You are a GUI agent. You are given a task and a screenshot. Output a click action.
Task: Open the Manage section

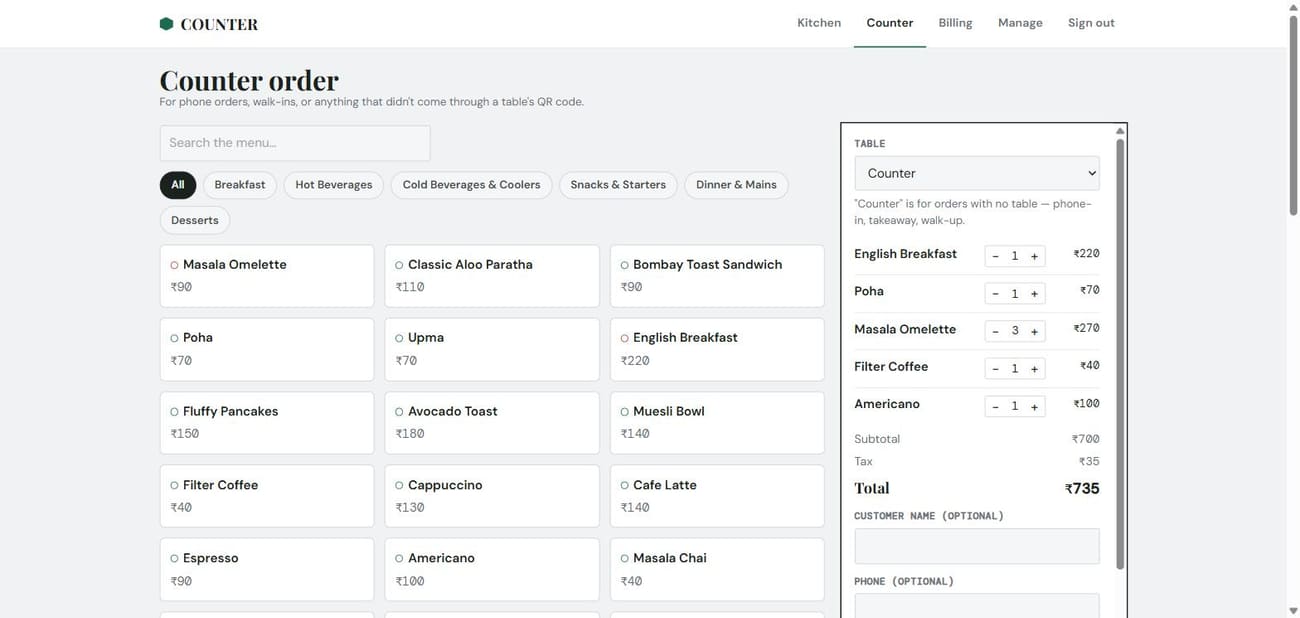click(1020, 23)
